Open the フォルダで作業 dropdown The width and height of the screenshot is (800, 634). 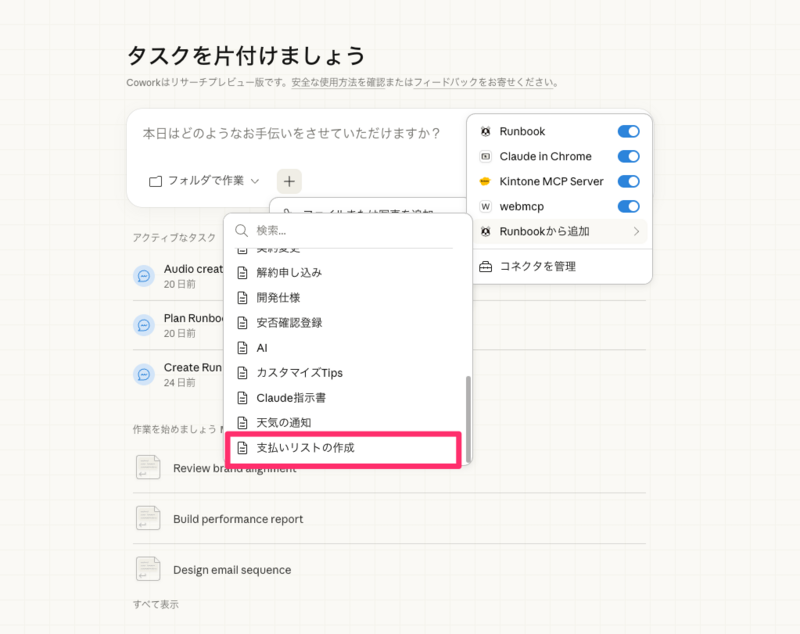coord(204,181)
